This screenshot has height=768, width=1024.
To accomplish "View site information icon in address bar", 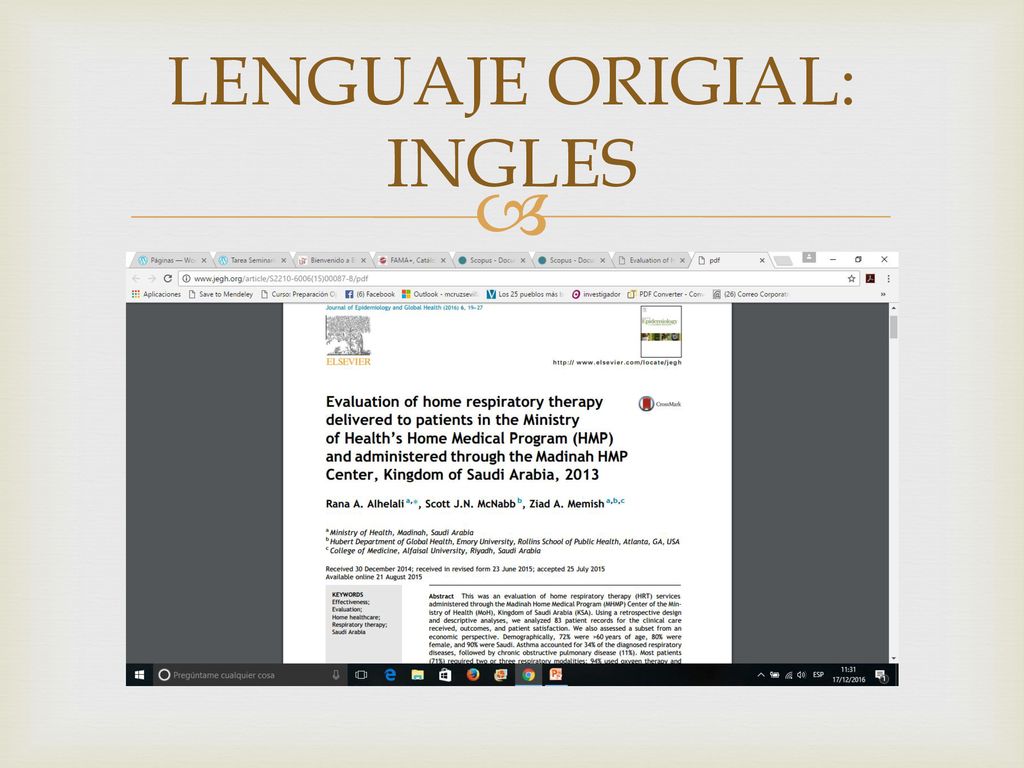I will (186, 278).
